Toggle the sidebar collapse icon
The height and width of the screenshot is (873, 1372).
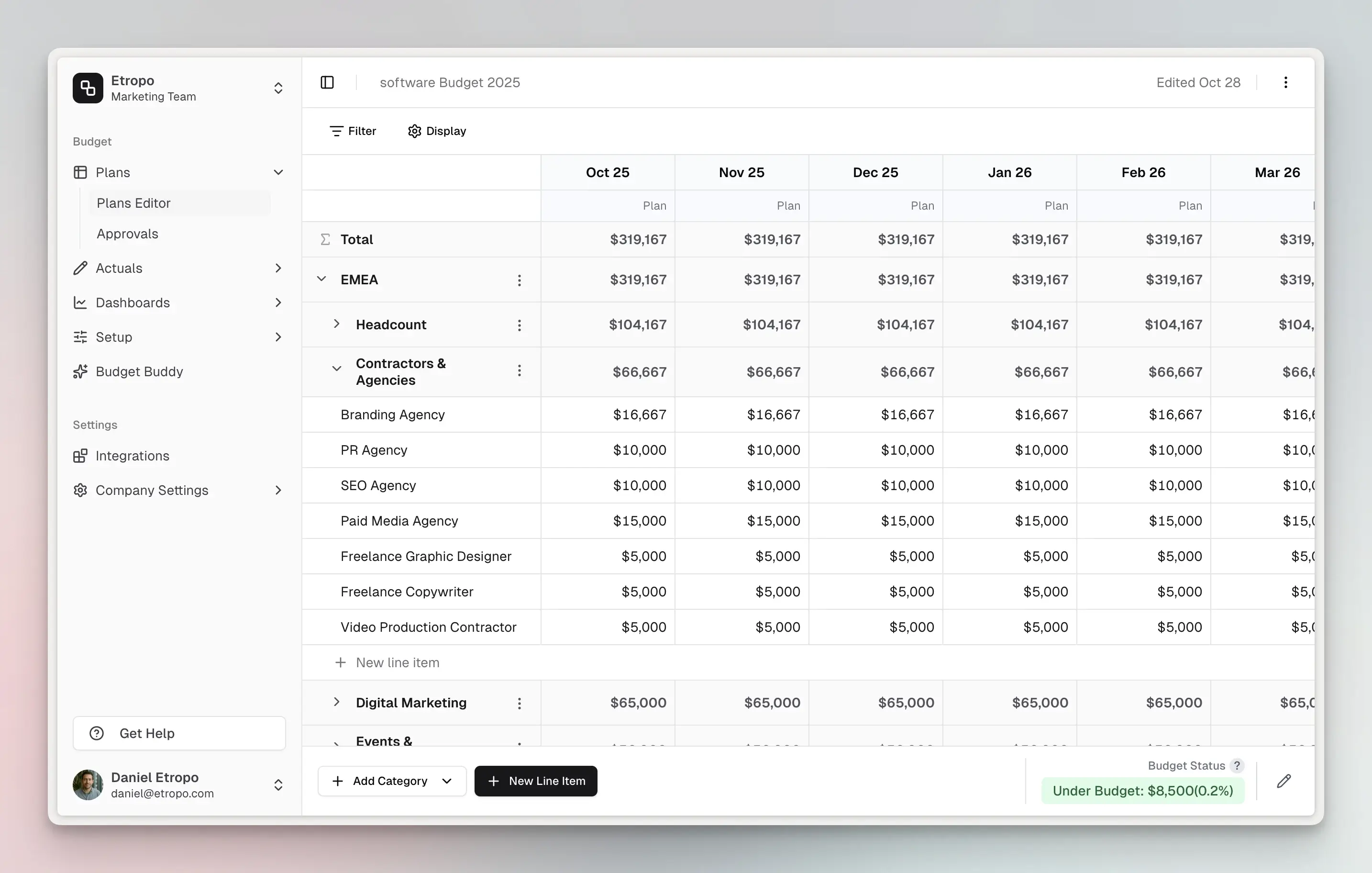pyautogui.click(x=327, y=82)
